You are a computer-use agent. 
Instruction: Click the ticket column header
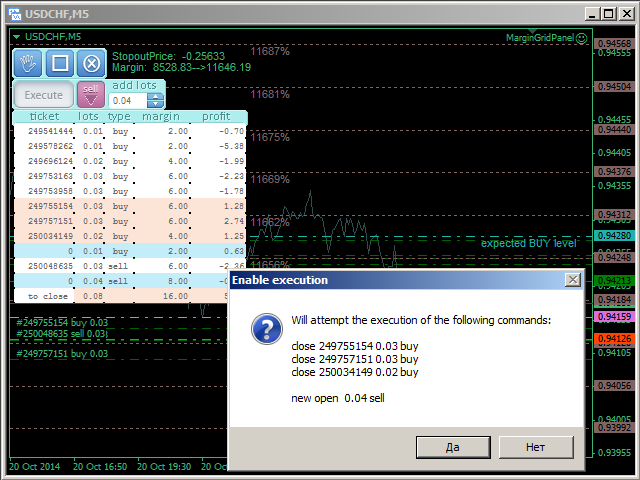click(x=44, y=117)
